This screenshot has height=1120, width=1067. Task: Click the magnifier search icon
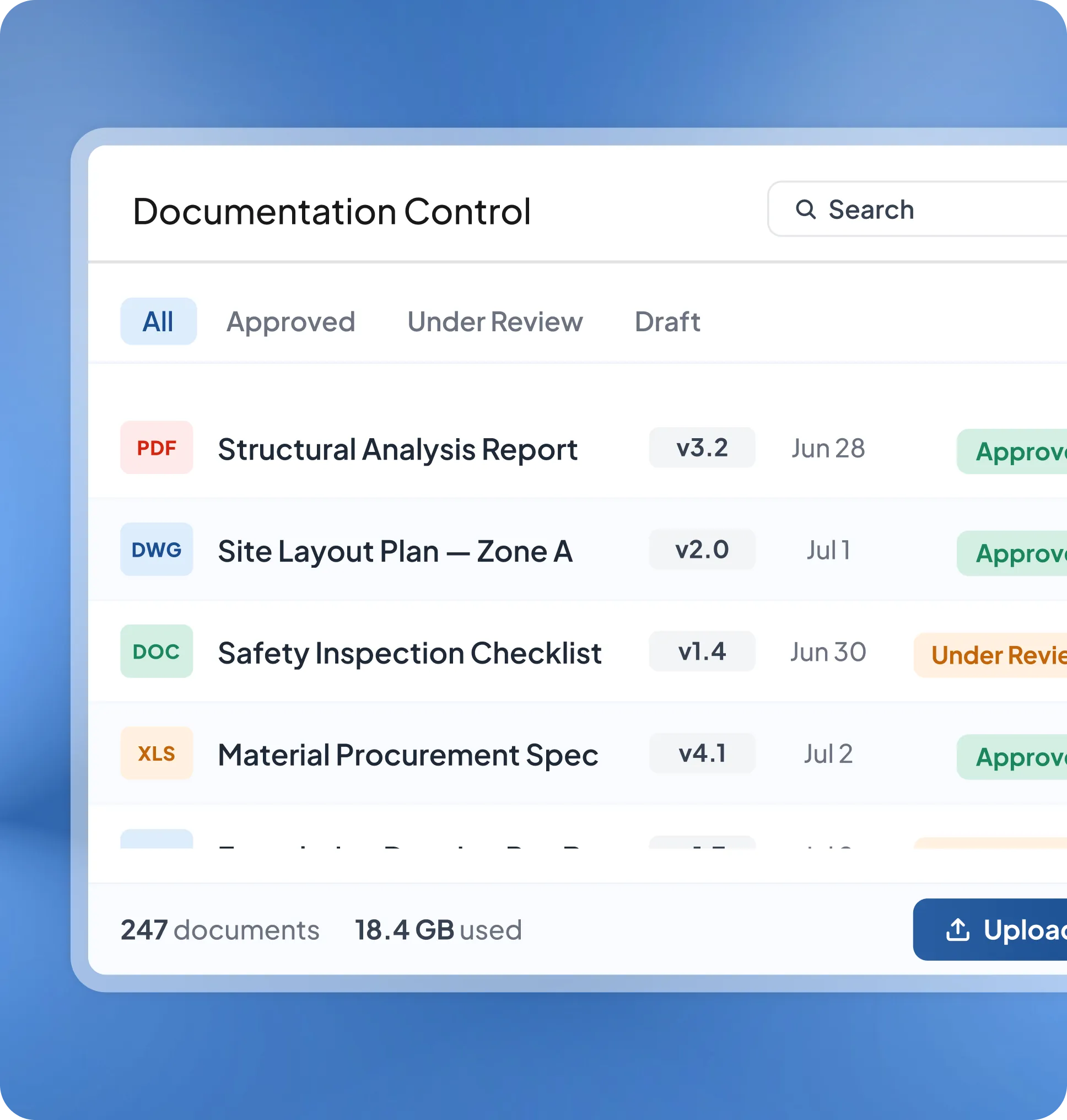pyautogui.click(x=805, y=209)
